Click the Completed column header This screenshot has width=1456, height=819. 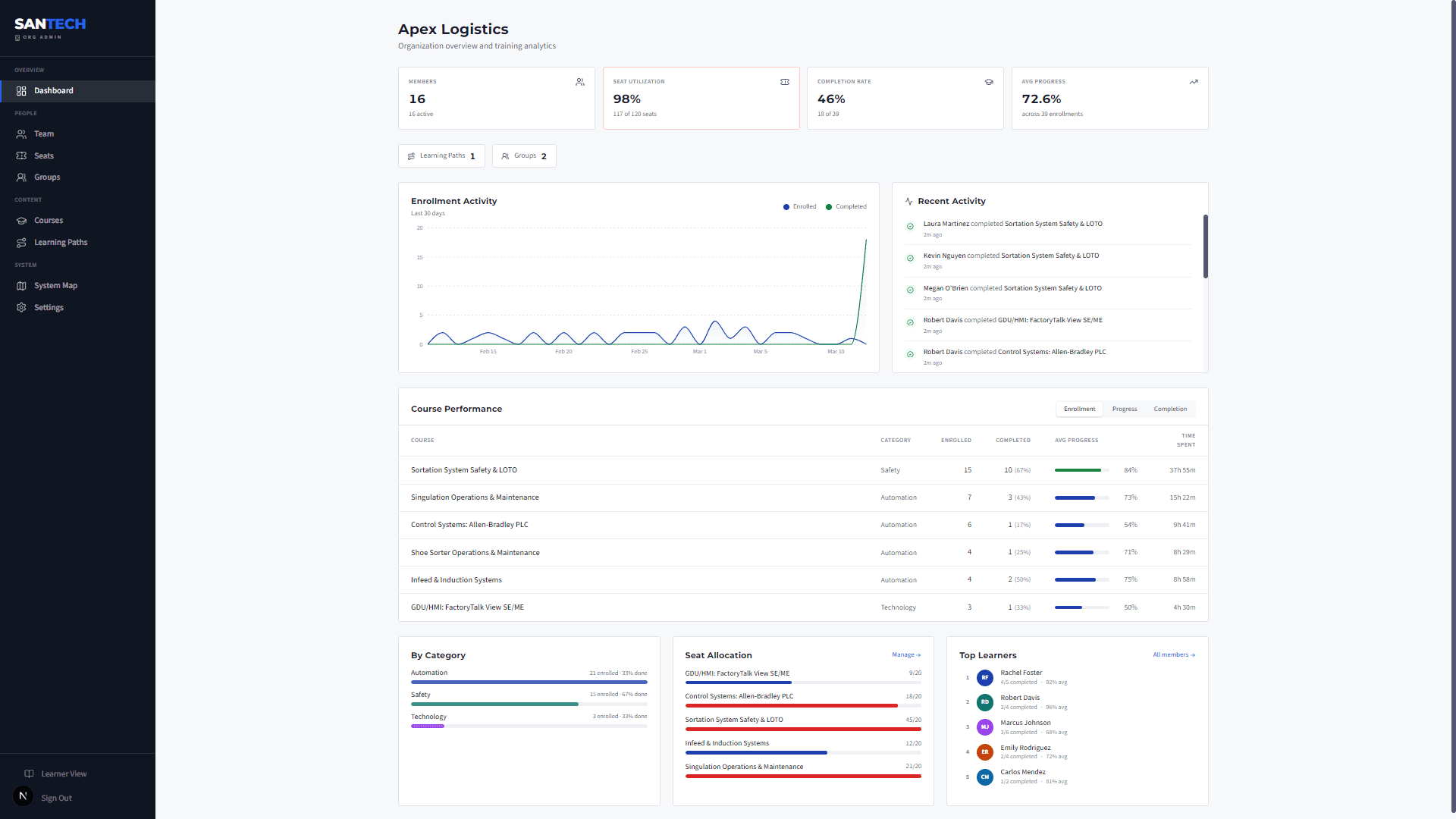(1013, 441)
